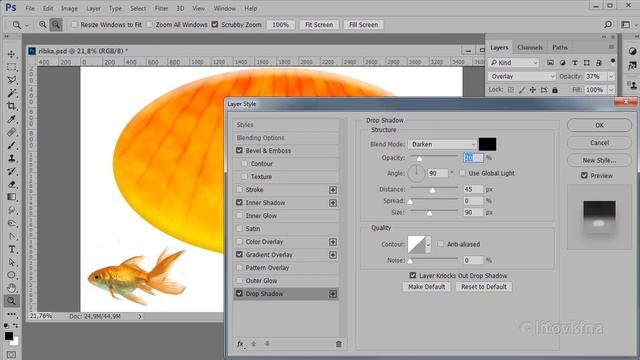This screenshot has height=360, width=640.
Task: Enable the Satin checkbox
Action: click(x=239, y=229)
